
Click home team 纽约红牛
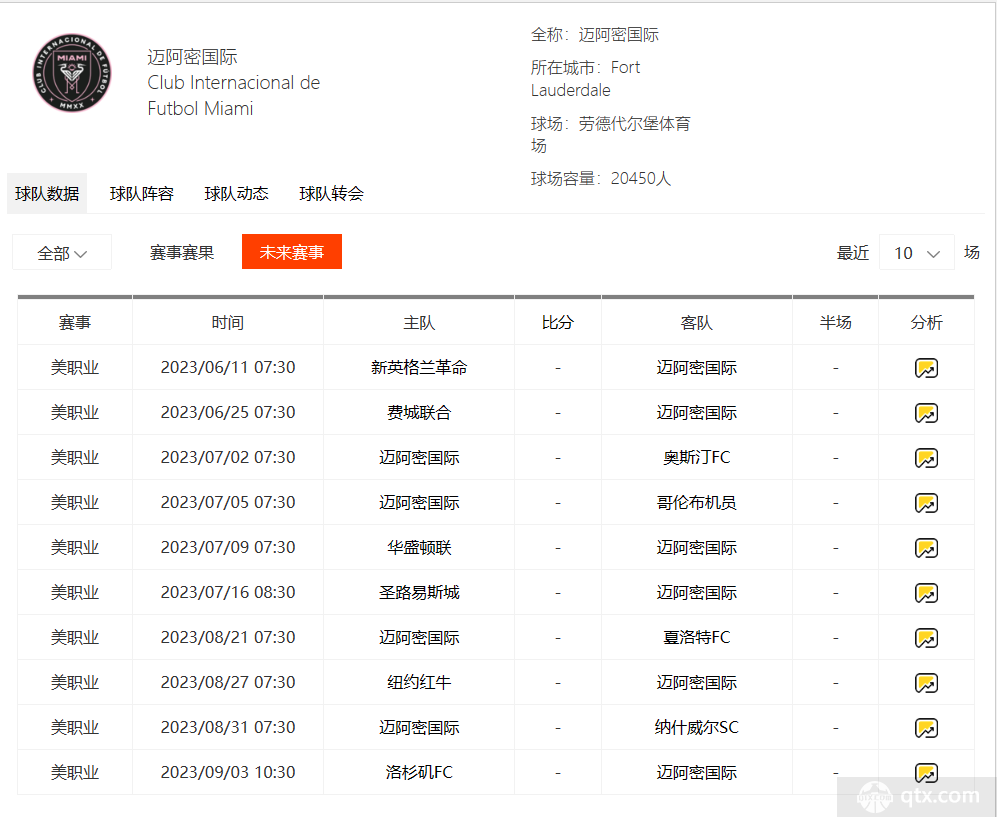pyautogui.click(x=419, y=682)
